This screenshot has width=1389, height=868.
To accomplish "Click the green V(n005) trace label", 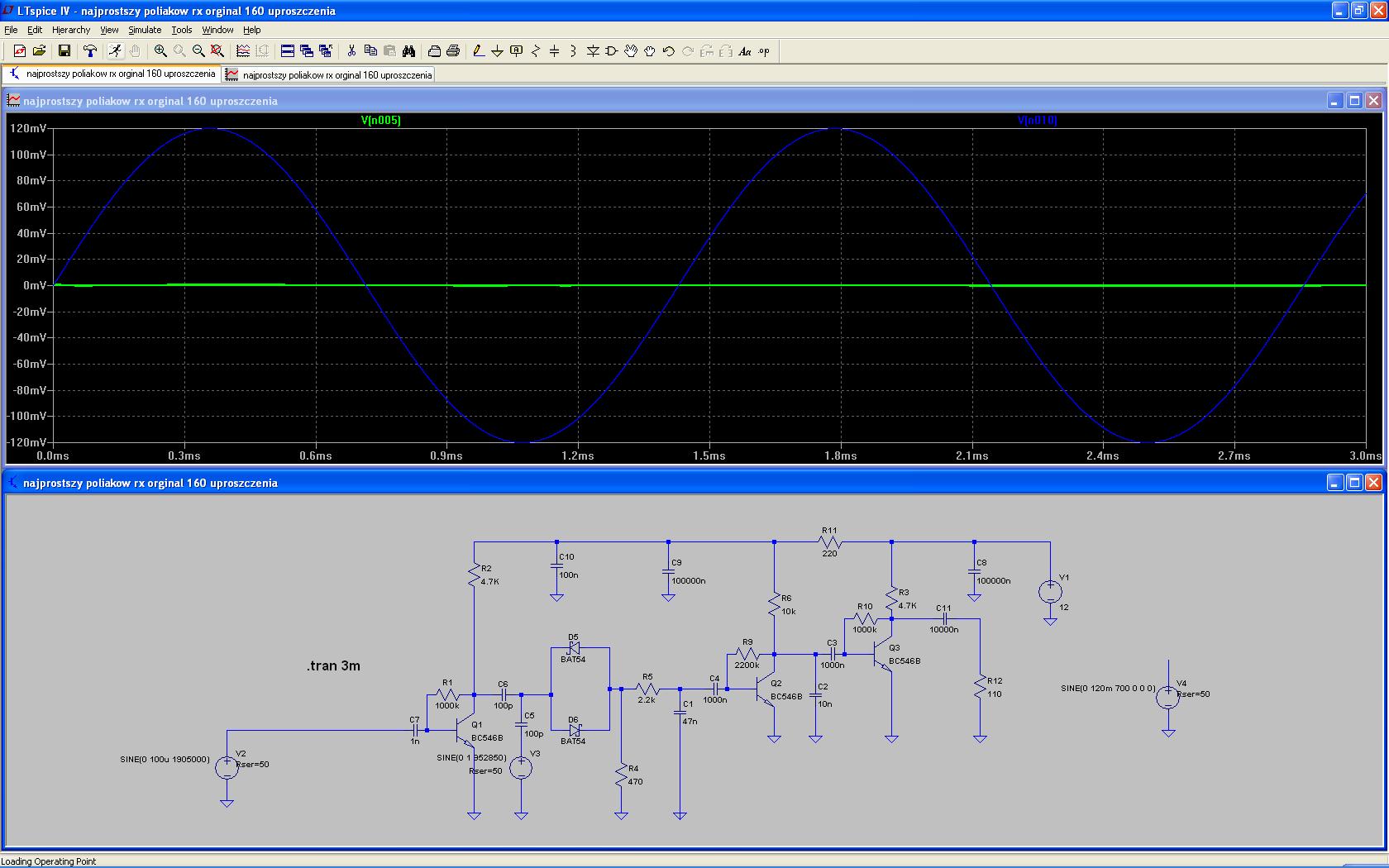I will (380, 121).
